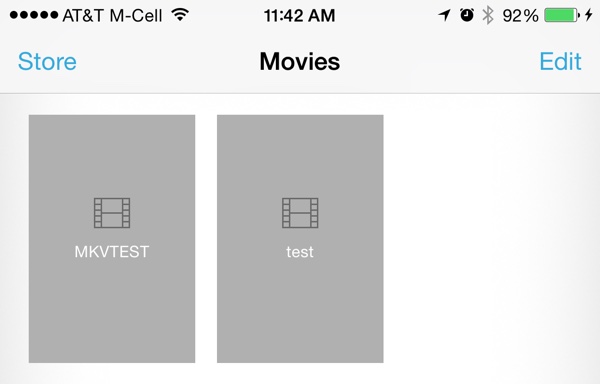Tap the green battery icon
This screenshot has height=384, width=600.
coord(562,15)
